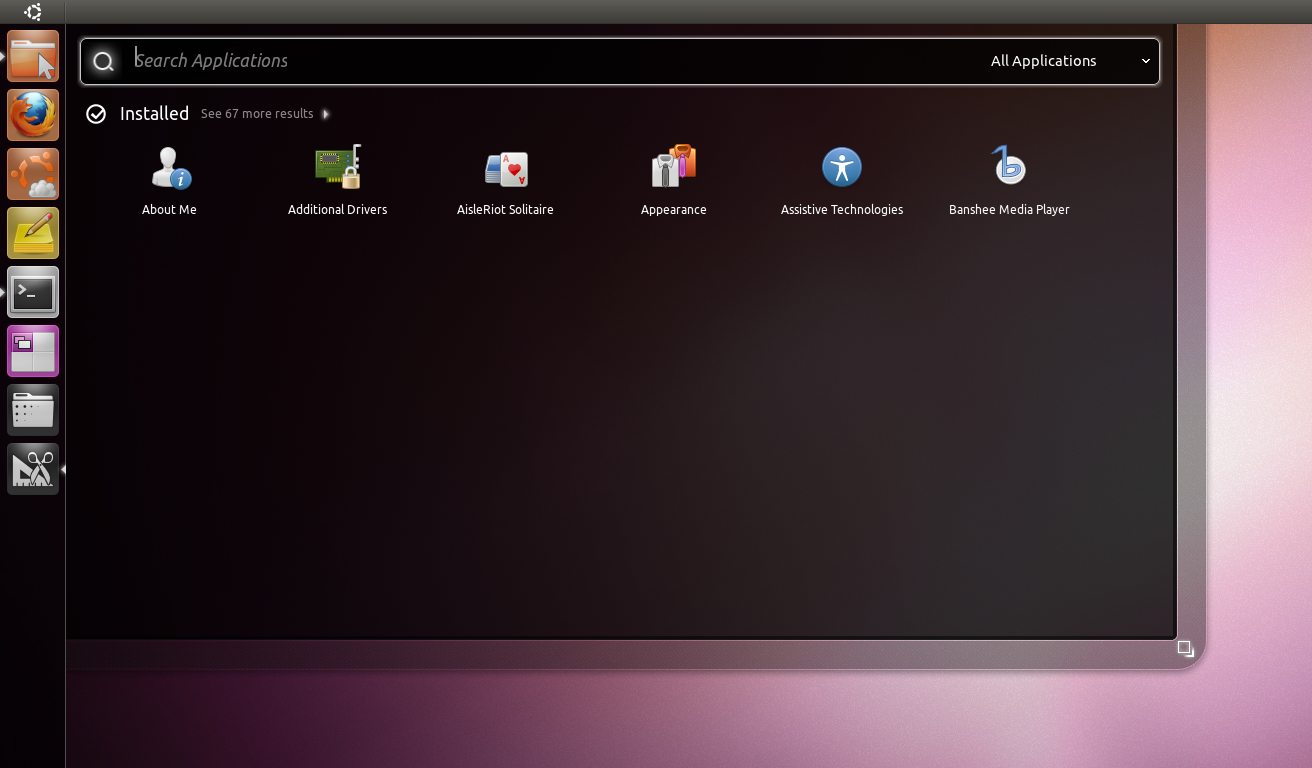Screen dimensions: 1312x768
Task: Open the Home Folder launcher icon
Action: pyautogui.click(x=33, y=56)
